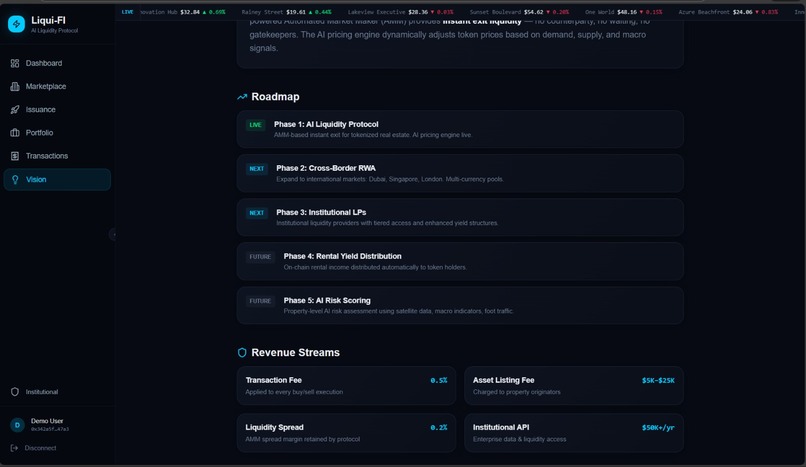Select the Vision menu item
This screenshot has height=467, width=806.
57,179
